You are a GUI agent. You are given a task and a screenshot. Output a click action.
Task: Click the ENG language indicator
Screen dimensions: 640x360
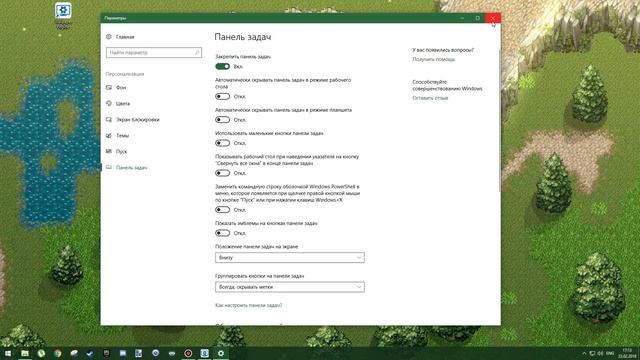point(610,353)
